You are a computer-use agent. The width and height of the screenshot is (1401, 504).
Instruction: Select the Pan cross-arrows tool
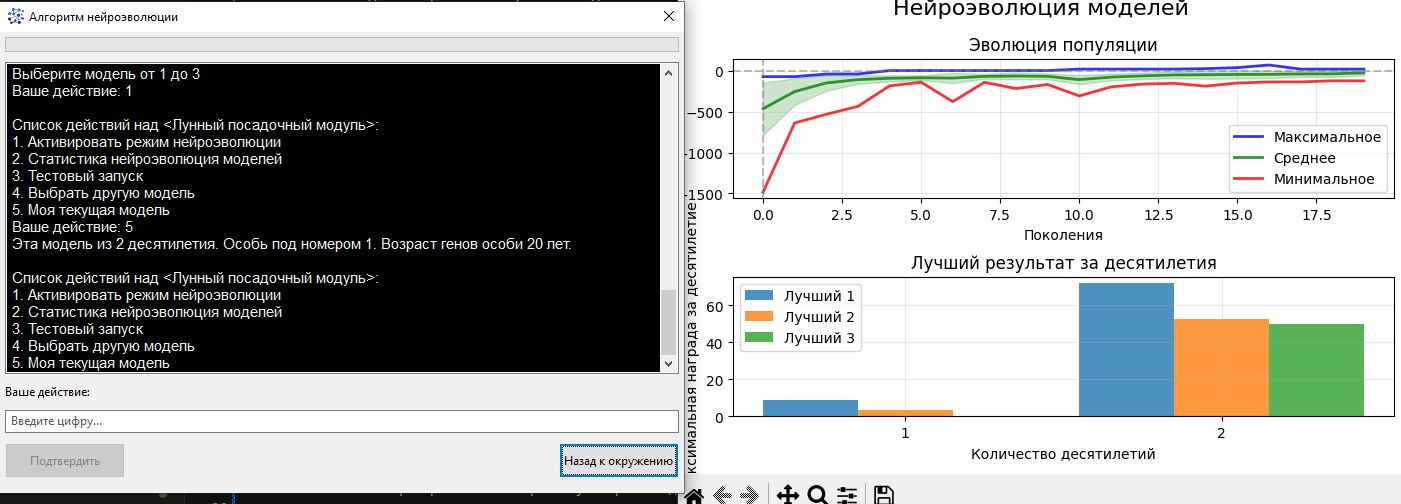click(787, 494)
